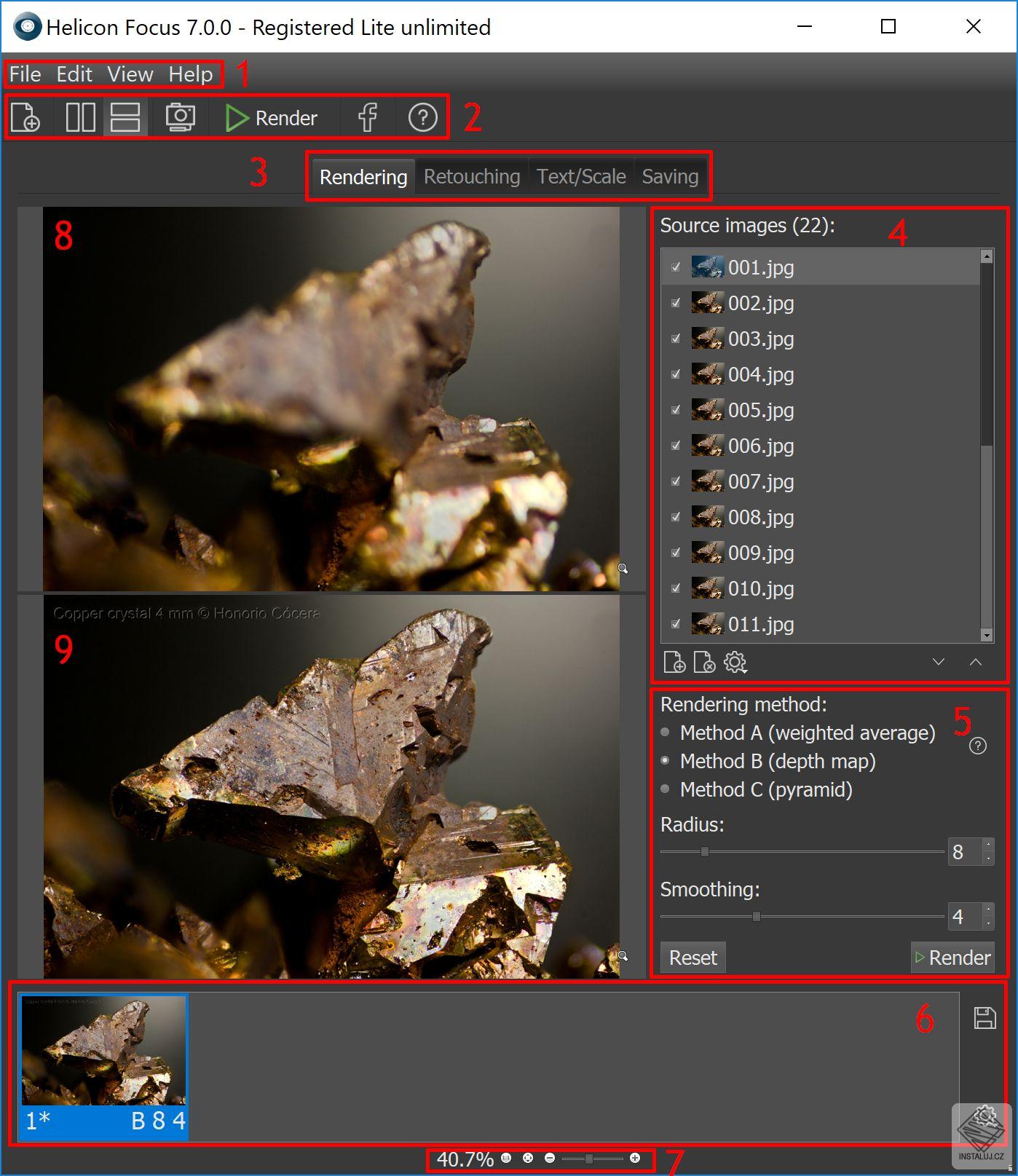Open help from the toolbar question mark
Image resolution: width=1018 pixels, height=1176 pixels.
pos(422,117)
